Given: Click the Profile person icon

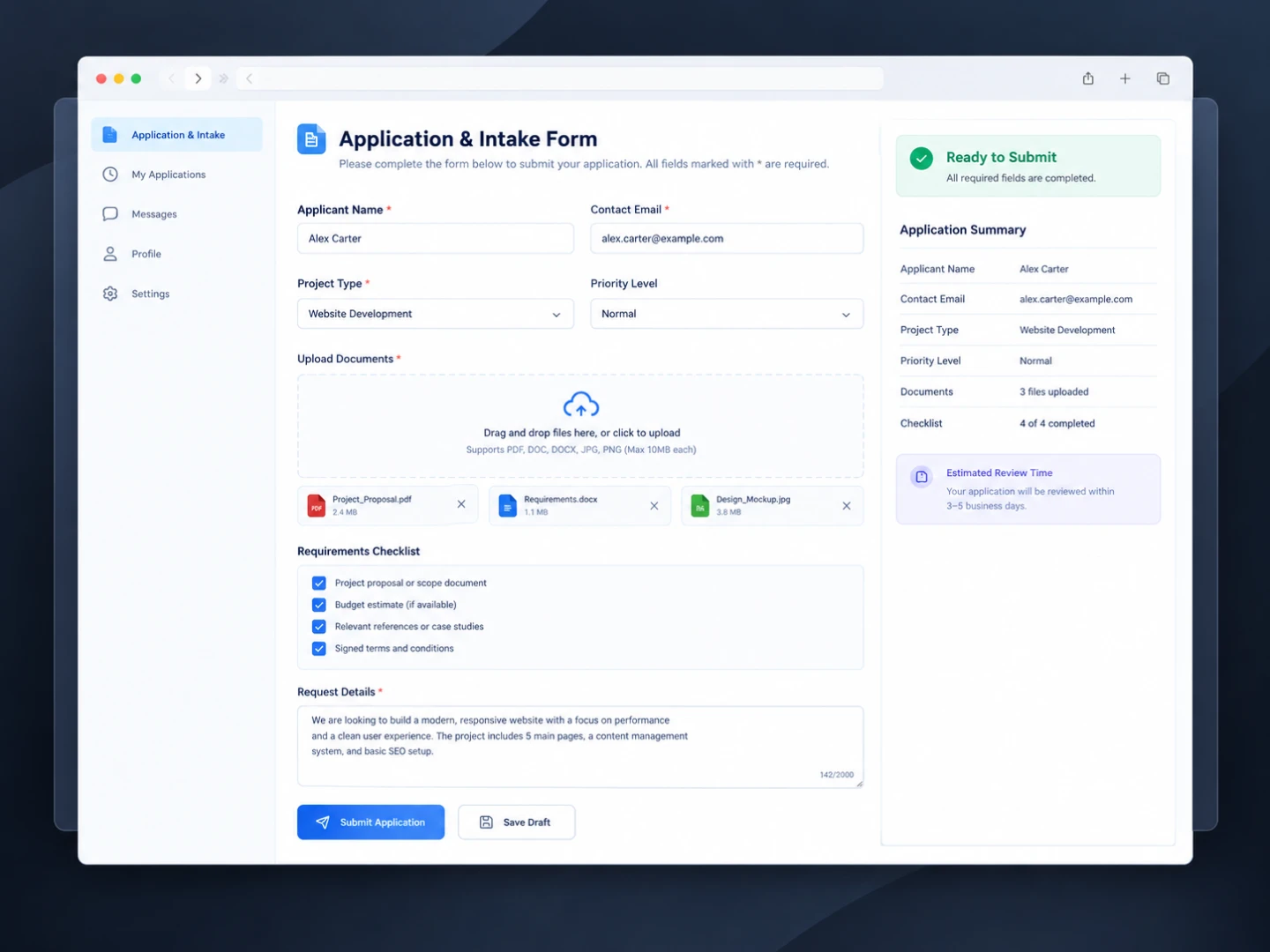Looking at the screenshot, I should tap(110, 254).
